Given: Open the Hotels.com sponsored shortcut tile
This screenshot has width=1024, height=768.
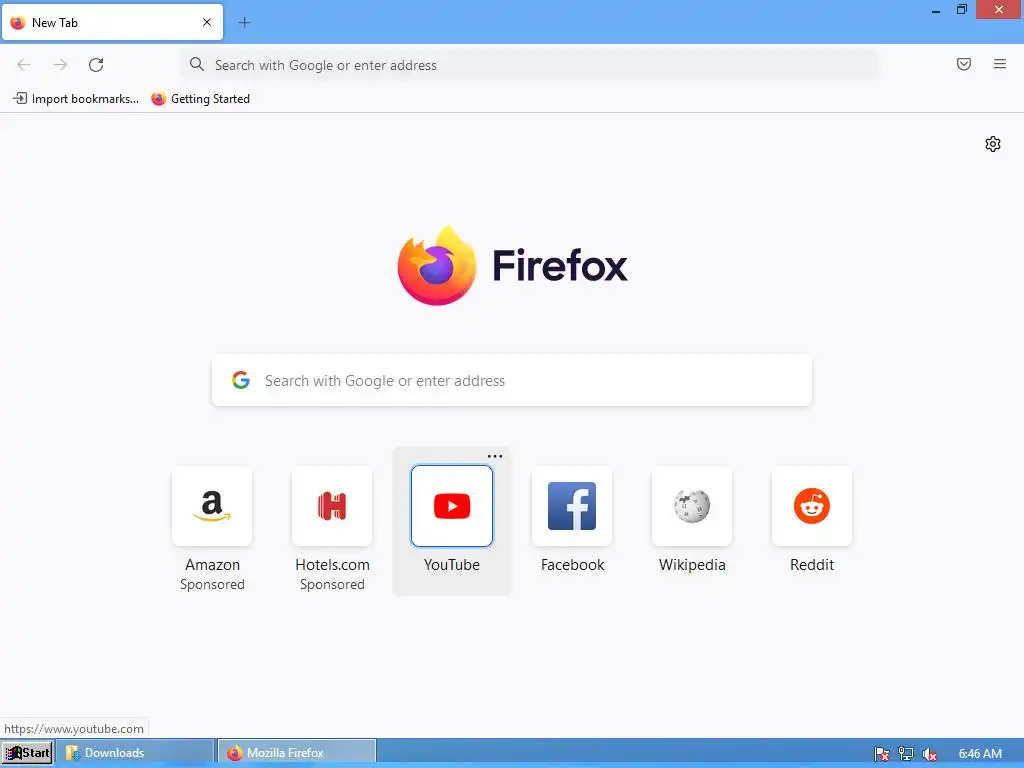Looking at the screenshot, I should point(332,506).
